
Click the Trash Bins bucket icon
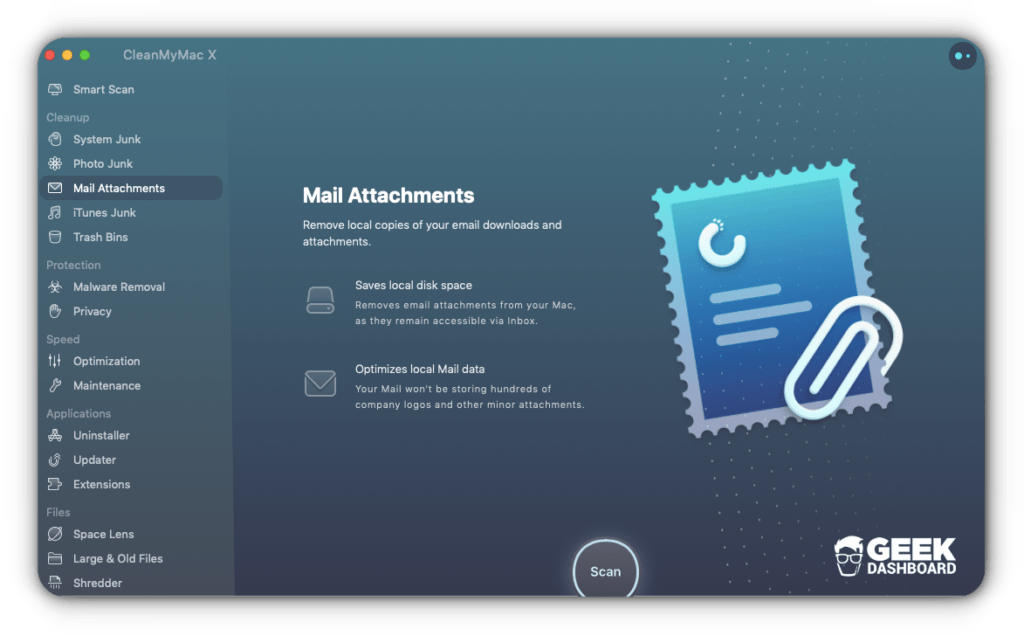55,237
